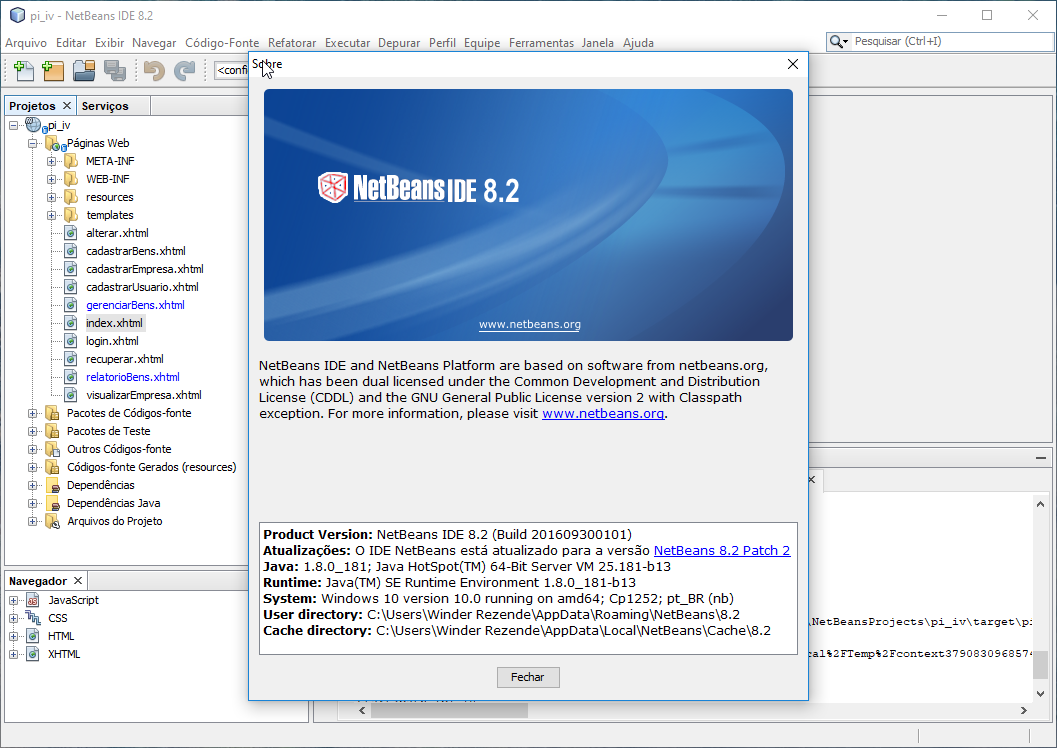Click the CSS icon in Navegador

[x=33, y=618]
